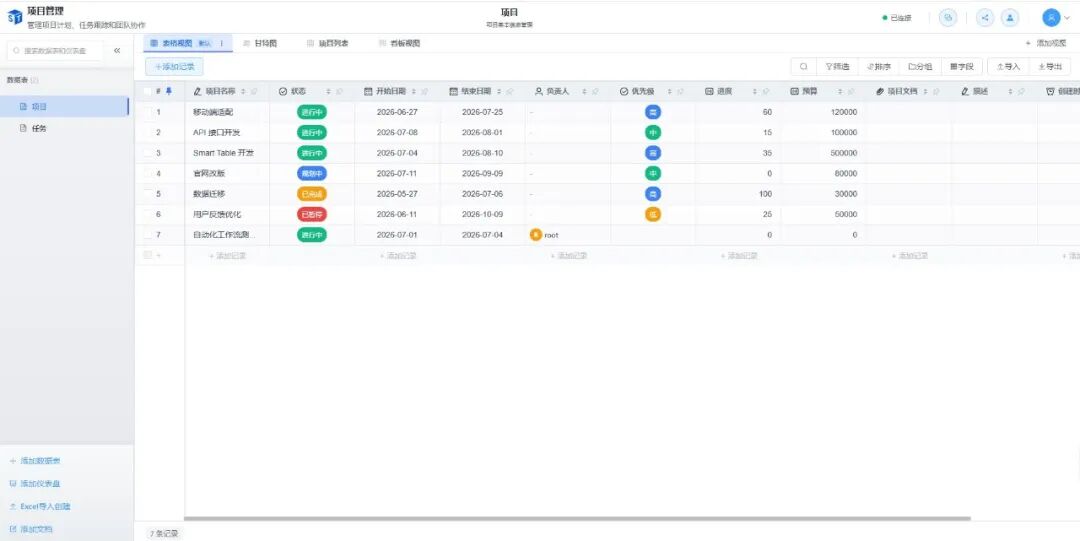Click the calendar icon in 开始日期 header
The width and height of the screenshot is (1080, 541).
coord(368,92)
